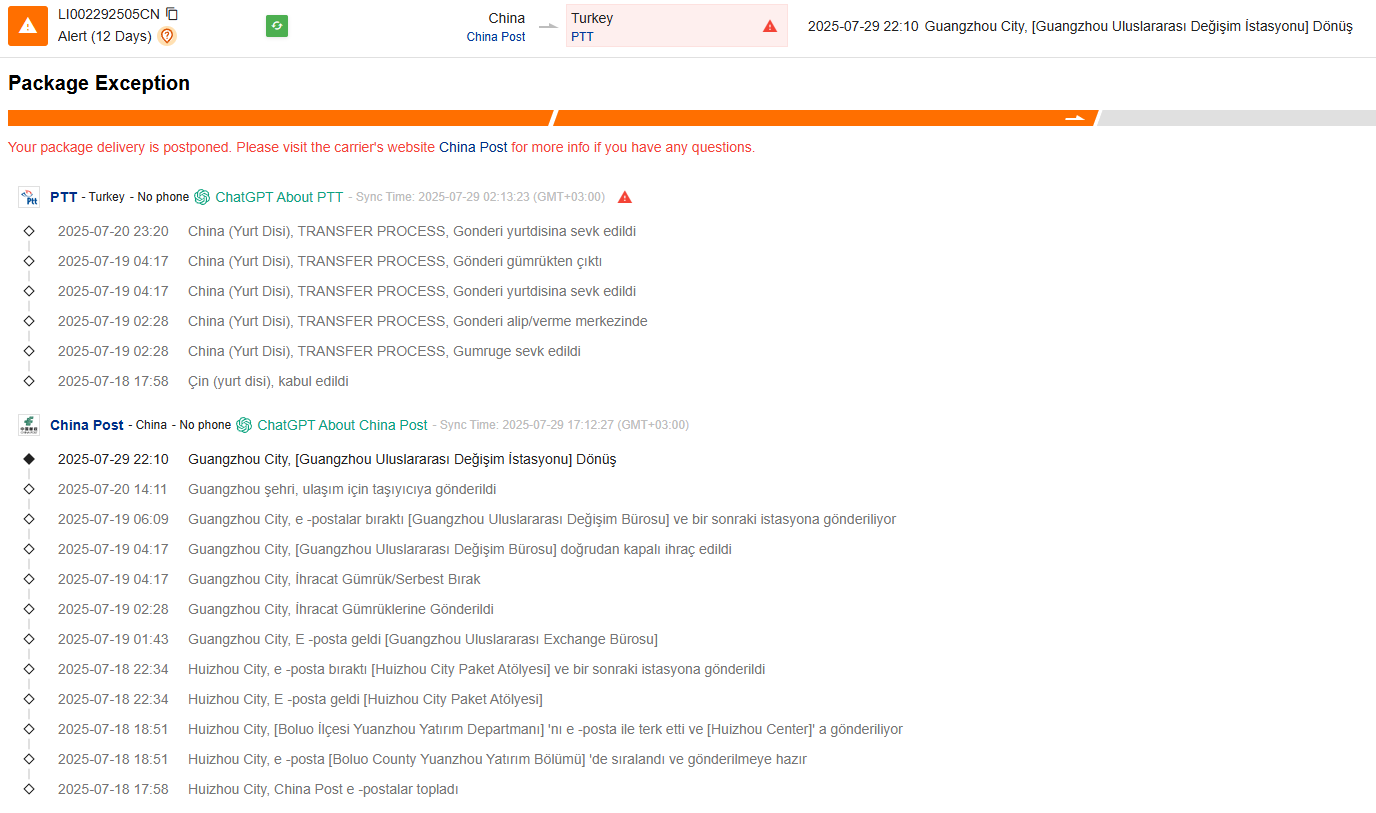
Task: Click the diamond marker for 2025-07-20 23:20 event
Action: tap(29, 231)
